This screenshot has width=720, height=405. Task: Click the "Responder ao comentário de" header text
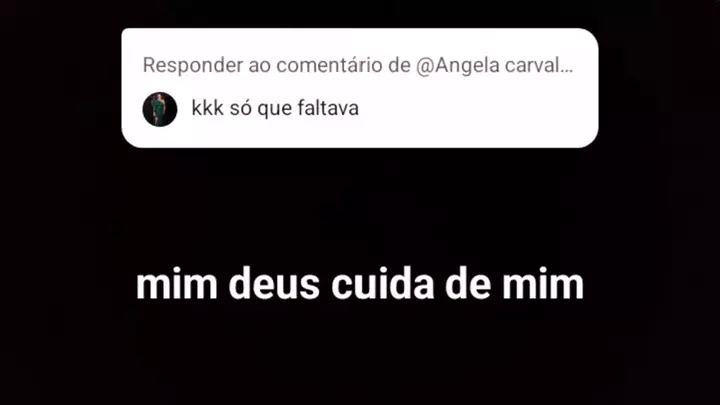point(276,65)
